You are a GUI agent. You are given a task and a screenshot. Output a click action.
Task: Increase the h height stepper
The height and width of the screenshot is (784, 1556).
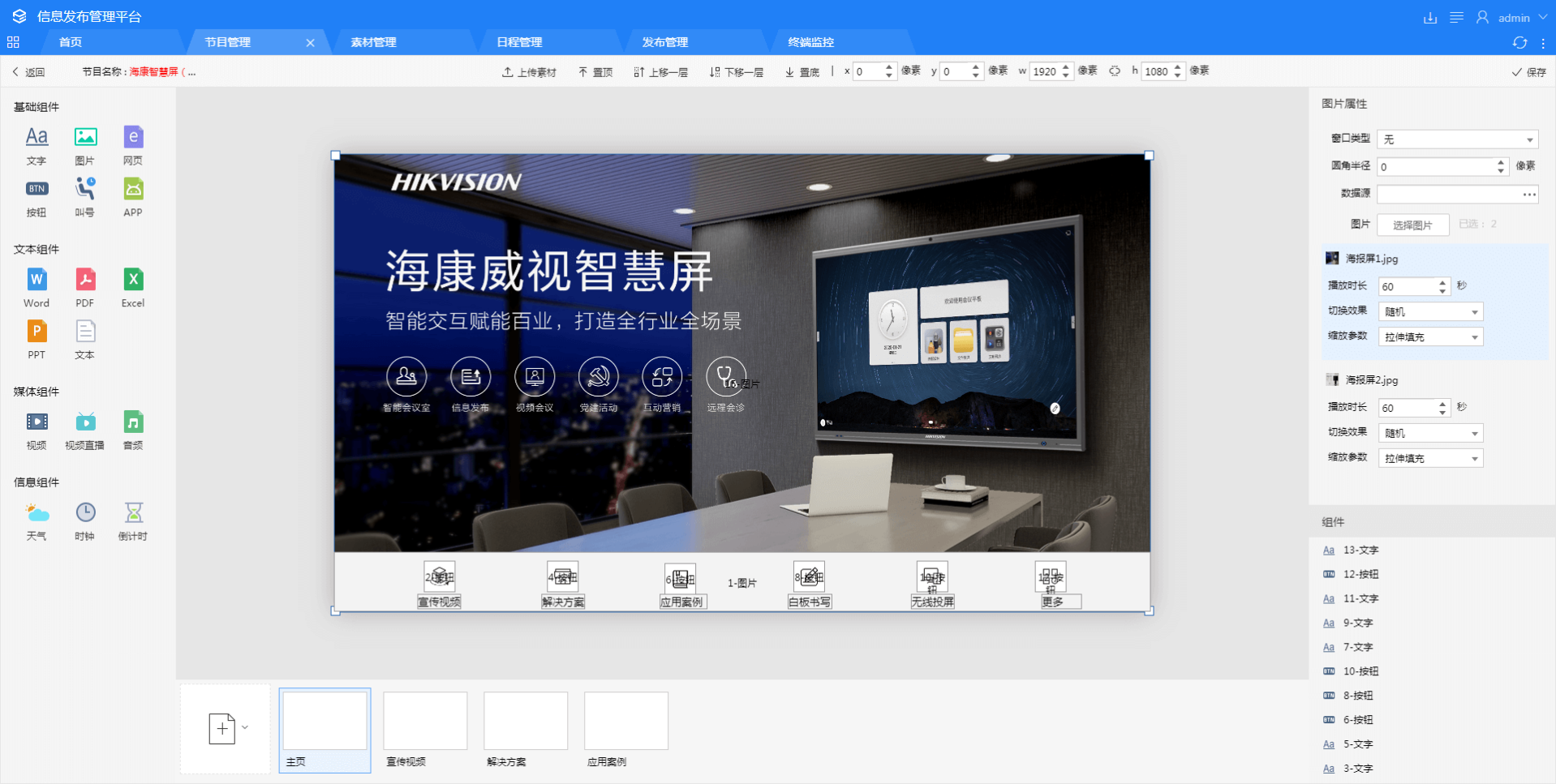pyautogui.click(x=1177, y=67)
